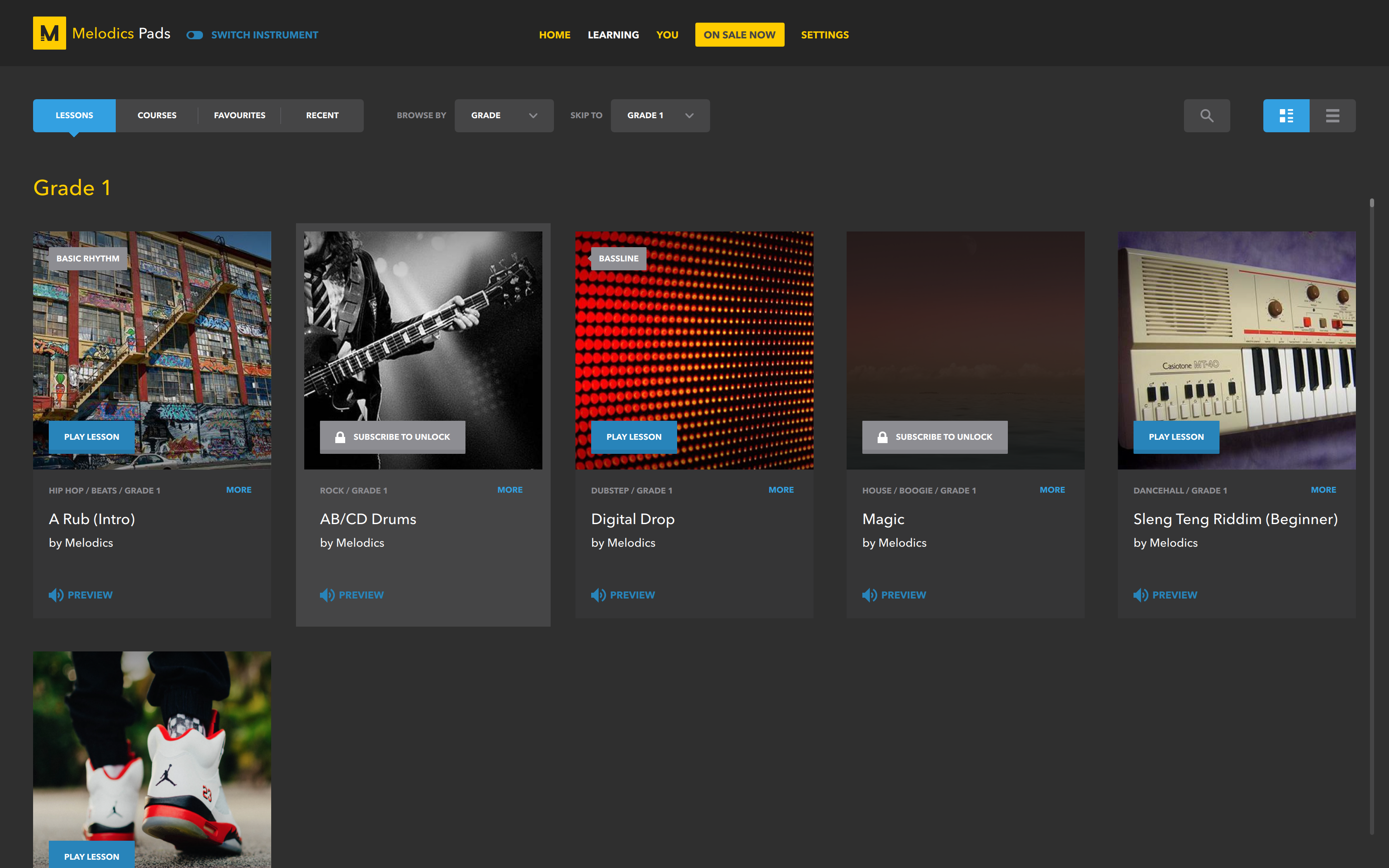
Task: Click lock icon on AB/CD Drums lesson
Action: coord(340,437)
